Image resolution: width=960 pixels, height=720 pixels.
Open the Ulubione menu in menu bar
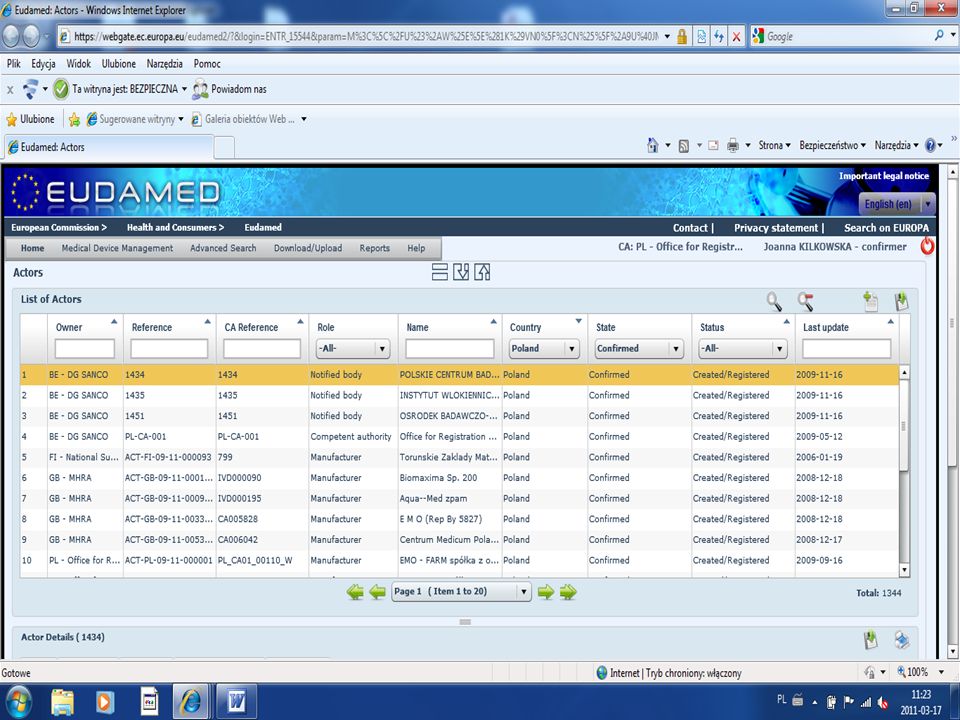pos(119,64)
